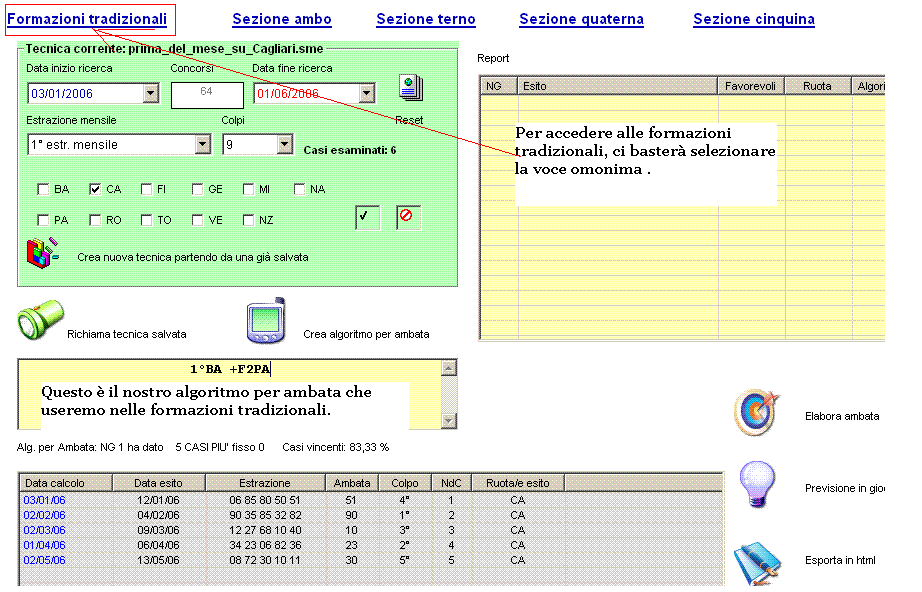Click the Colpo column header
This screenshot has height=592, width=922.
tap(405, 483)
